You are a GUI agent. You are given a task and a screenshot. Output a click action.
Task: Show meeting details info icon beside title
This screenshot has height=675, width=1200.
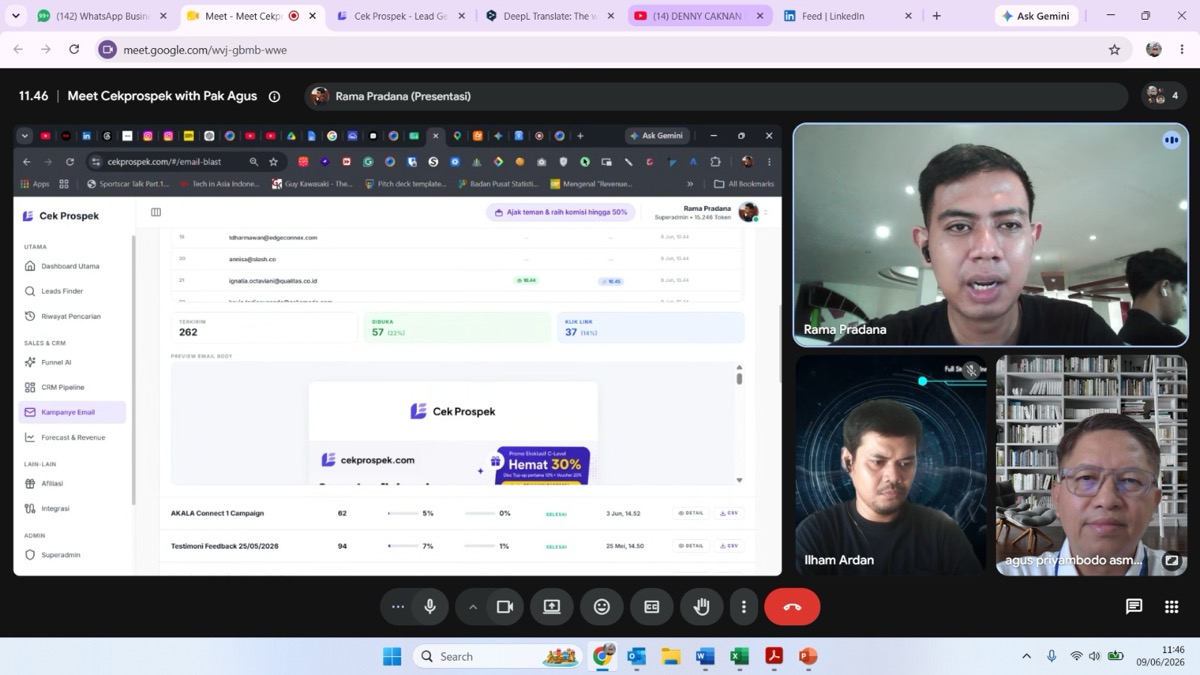pos(274,96)
